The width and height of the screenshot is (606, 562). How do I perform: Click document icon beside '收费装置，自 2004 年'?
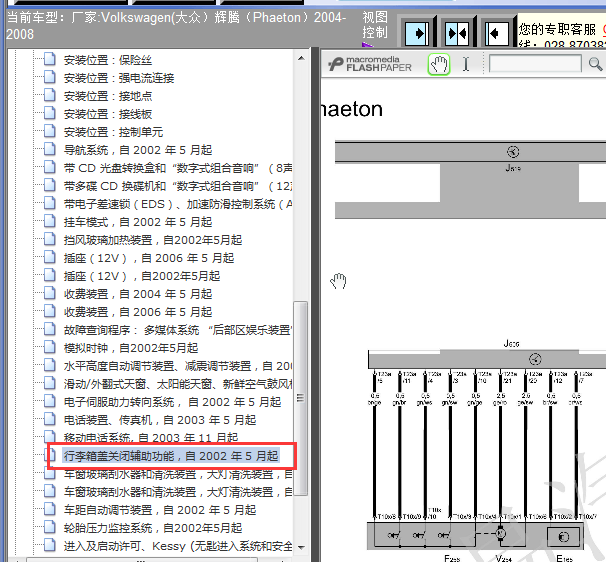click(x=49, y=293)
